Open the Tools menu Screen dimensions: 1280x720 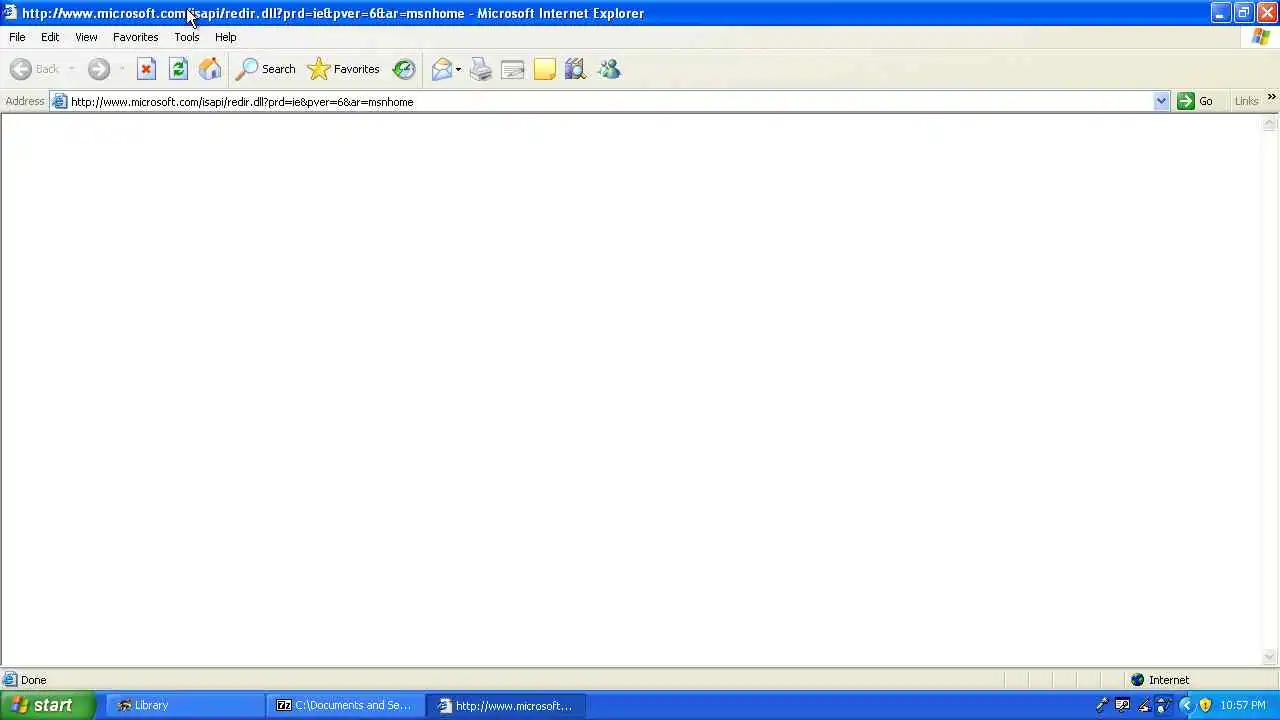click(186, 37)
